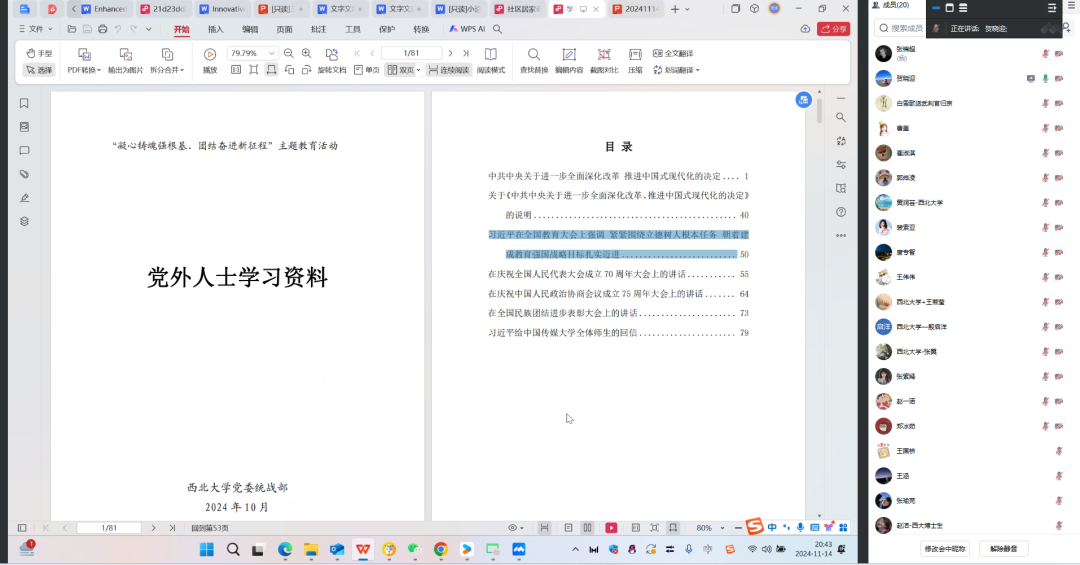Click the zoom in magnifier icon
The width and height of the screenshot is (1080, 565).
point(306,53)
